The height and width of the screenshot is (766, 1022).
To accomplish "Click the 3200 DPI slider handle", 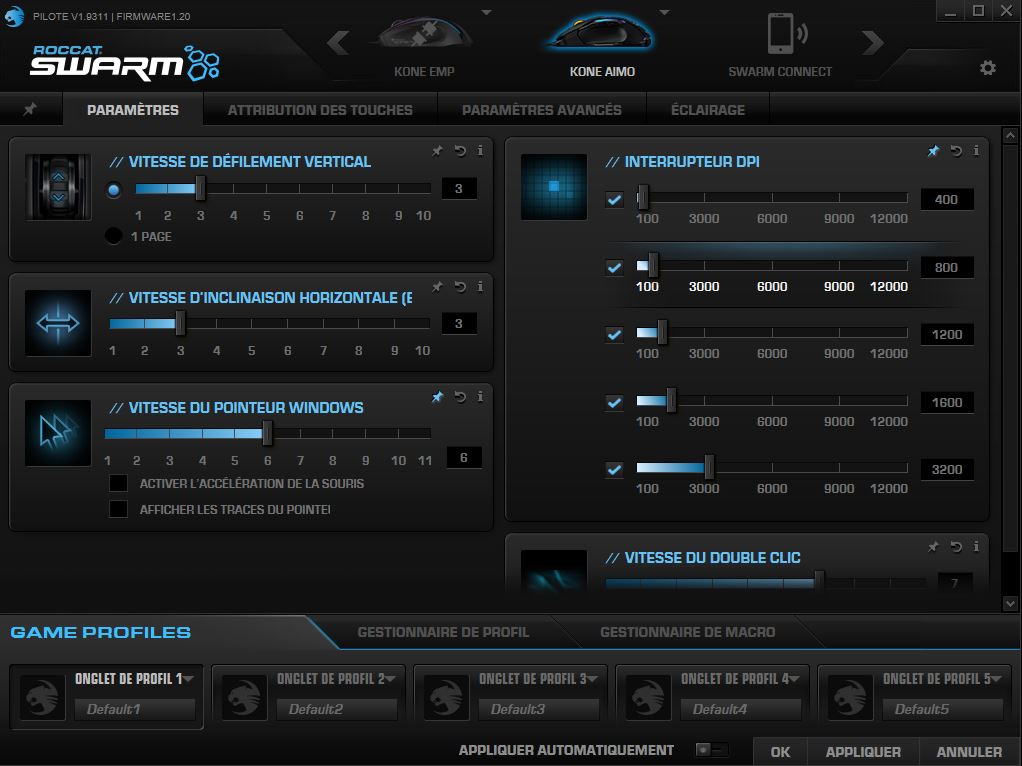I will 709,467.
